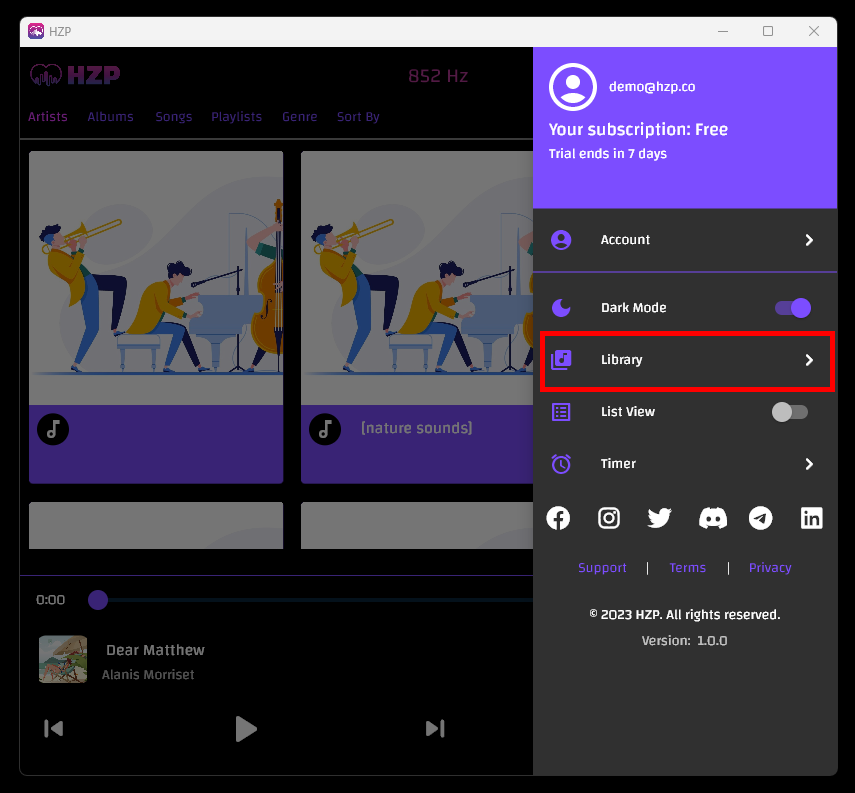Click the nature sounds album title
The image size is (855, 793).
[x=417, y=428]
